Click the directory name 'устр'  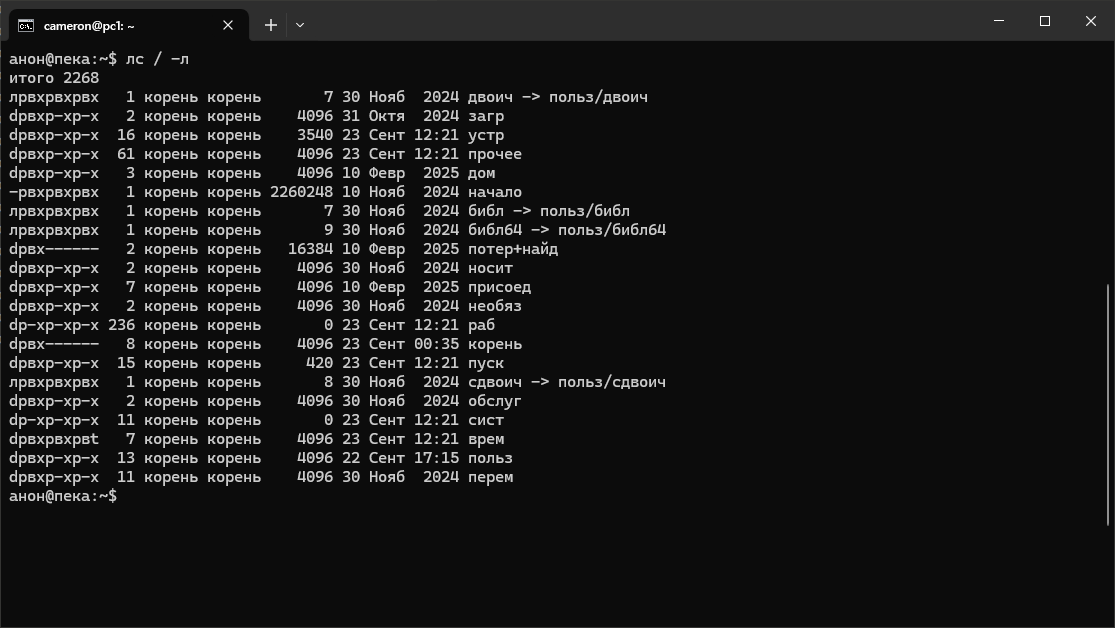486,135
